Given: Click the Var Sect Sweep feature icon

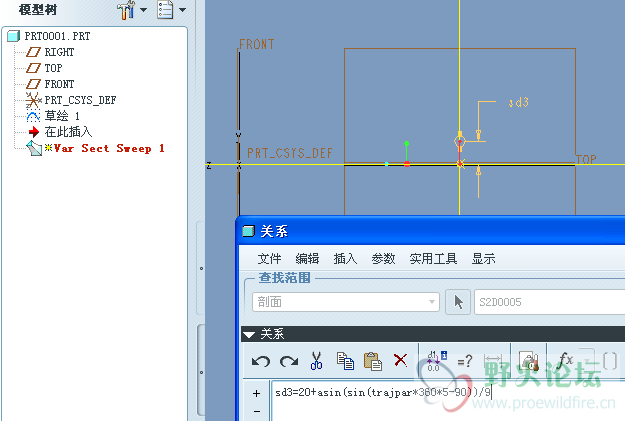Looking at the screenshot, I should (34, 148).
